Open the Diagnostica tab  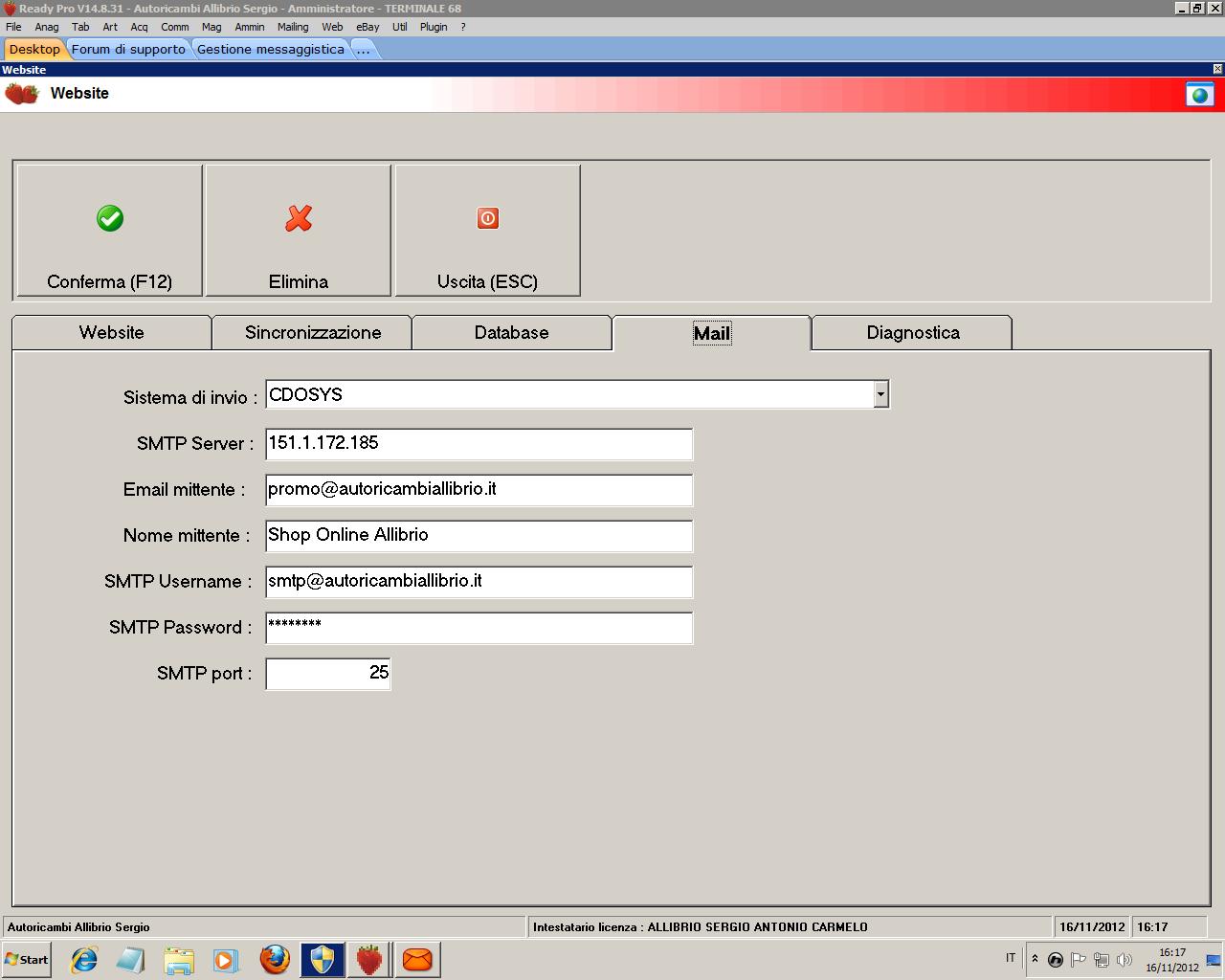pos(913,333)
